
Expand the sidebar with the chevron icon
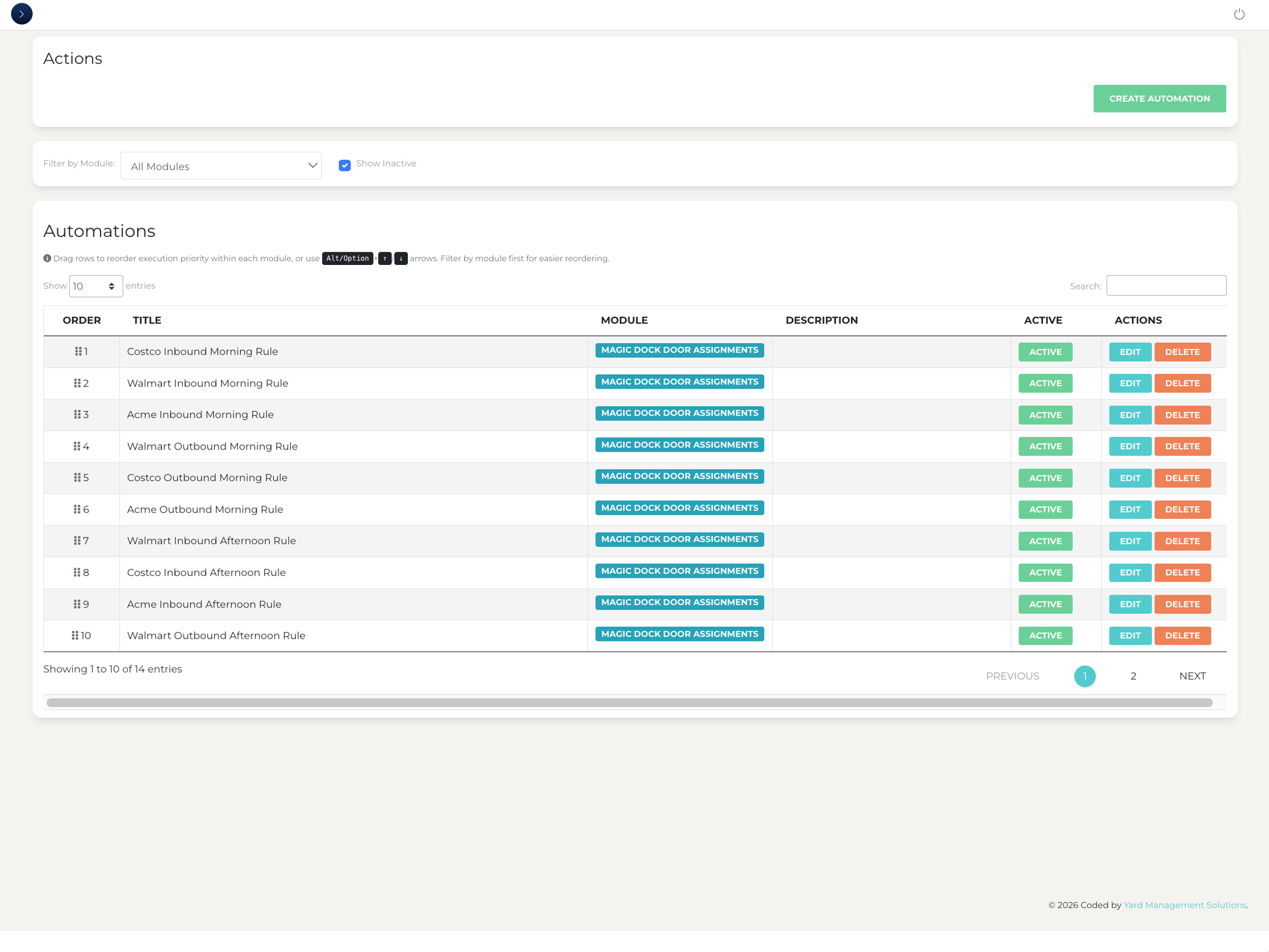(x=22, y=14)
